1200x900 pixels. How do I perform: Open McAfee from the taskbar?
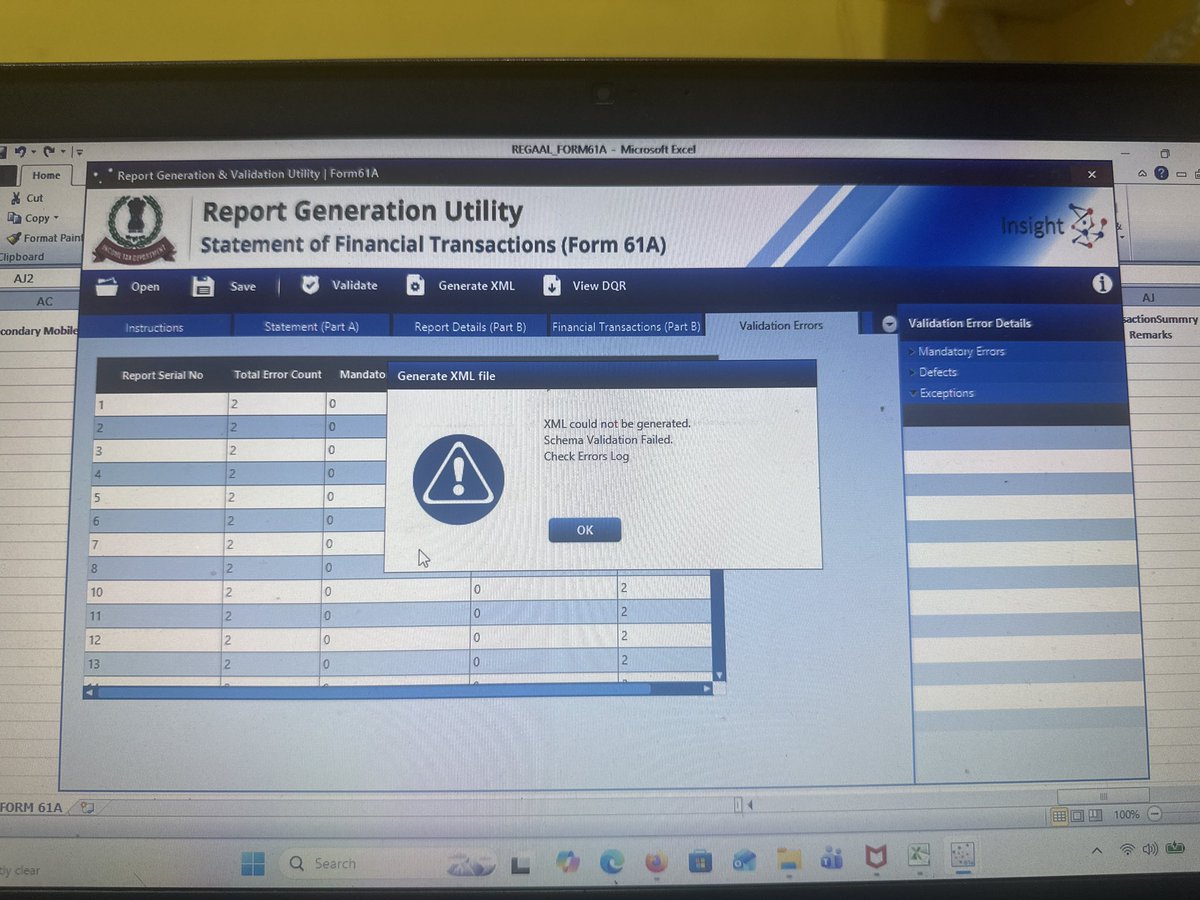[876, 857]
